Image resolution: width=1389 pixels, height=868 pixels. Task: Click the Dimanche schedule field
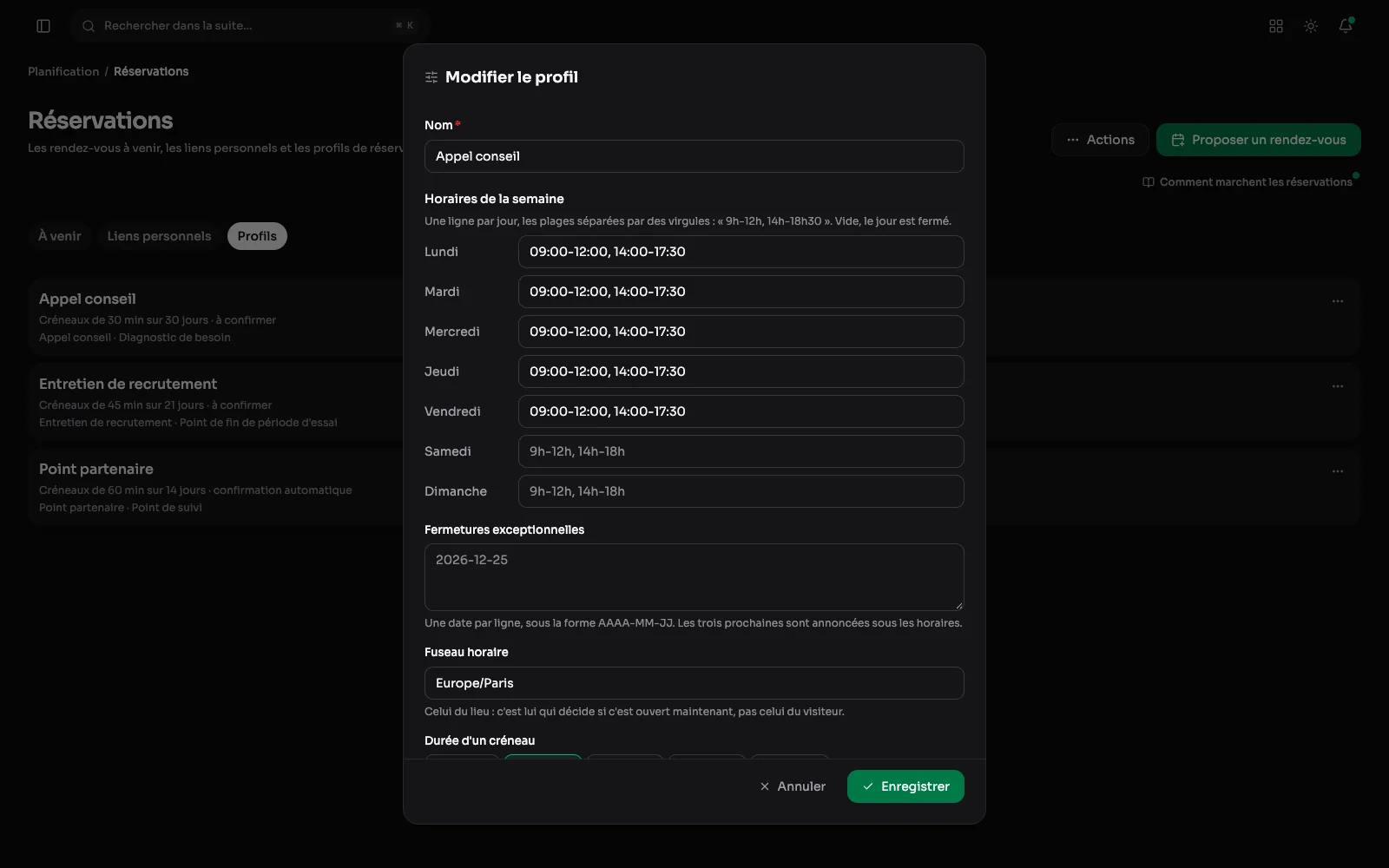[741, 491]
